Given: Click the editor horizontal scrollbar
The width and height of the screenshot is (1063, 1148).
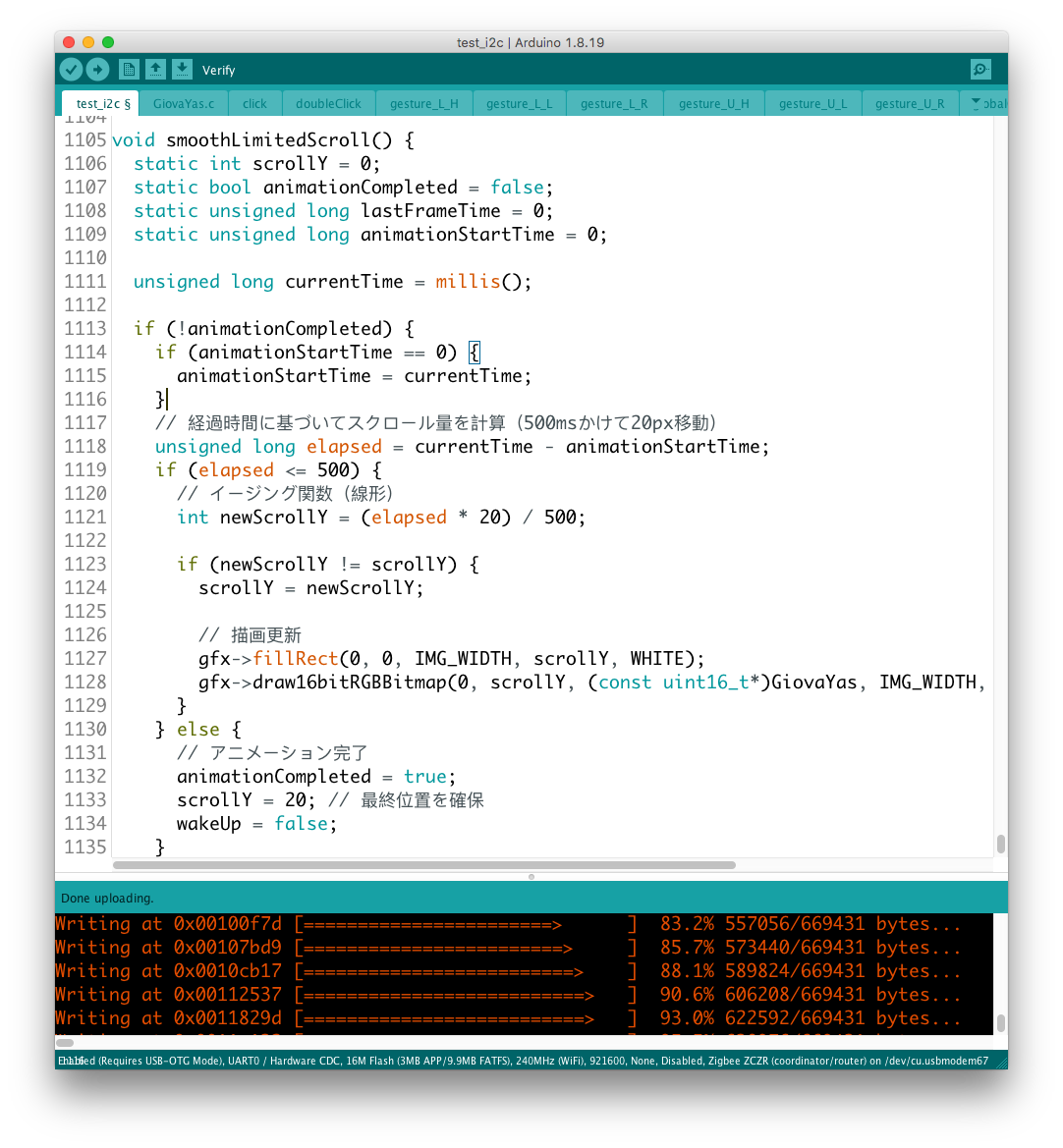Looking at the screenshot, I should click(423, 865).
